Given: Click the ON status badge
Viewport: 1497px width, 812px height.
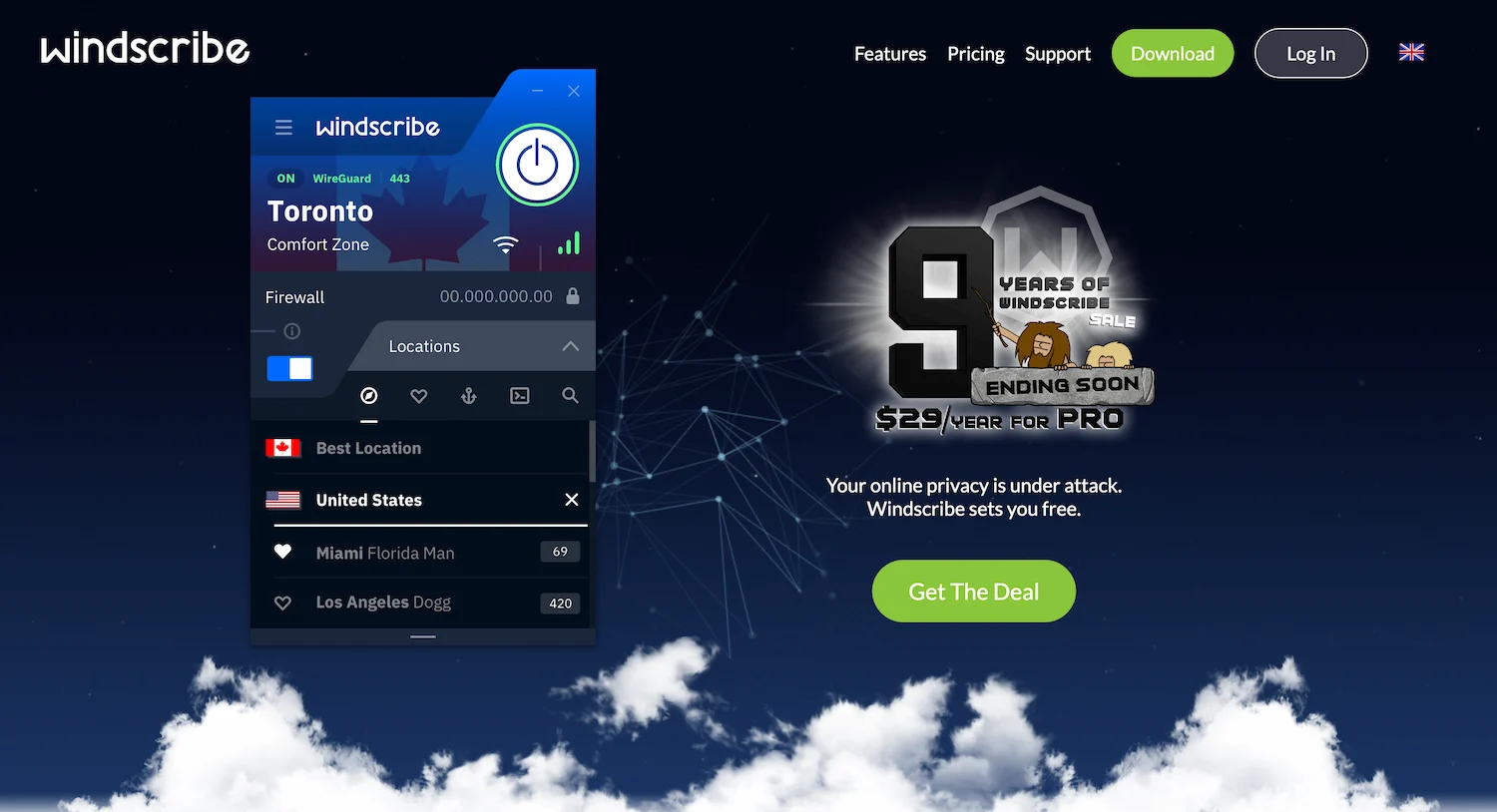Looking at the screenshot, I should tap(286, 179).
